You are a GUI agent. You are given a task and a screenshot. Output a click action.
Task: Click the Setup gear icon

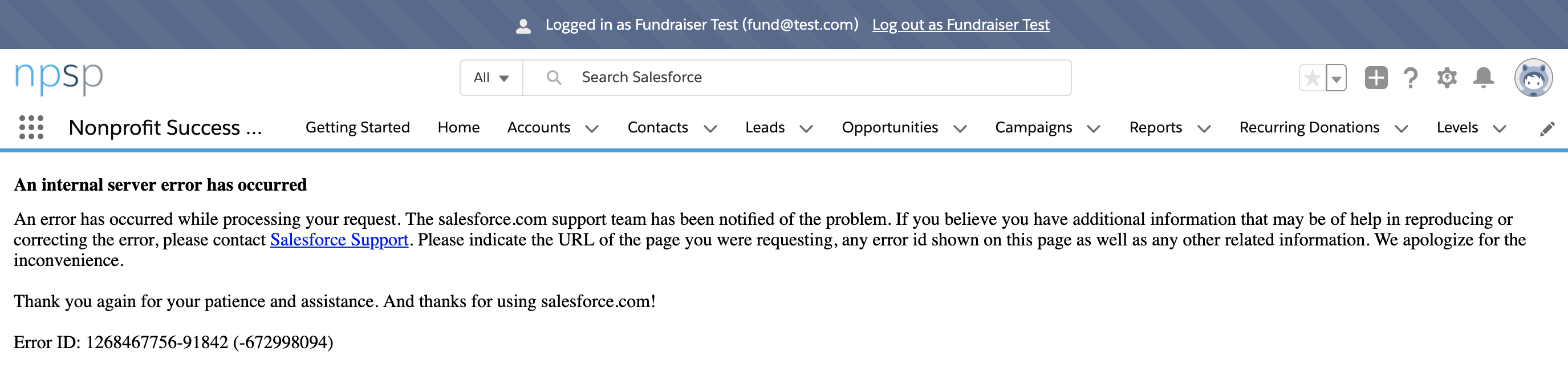click(1448, 78)
